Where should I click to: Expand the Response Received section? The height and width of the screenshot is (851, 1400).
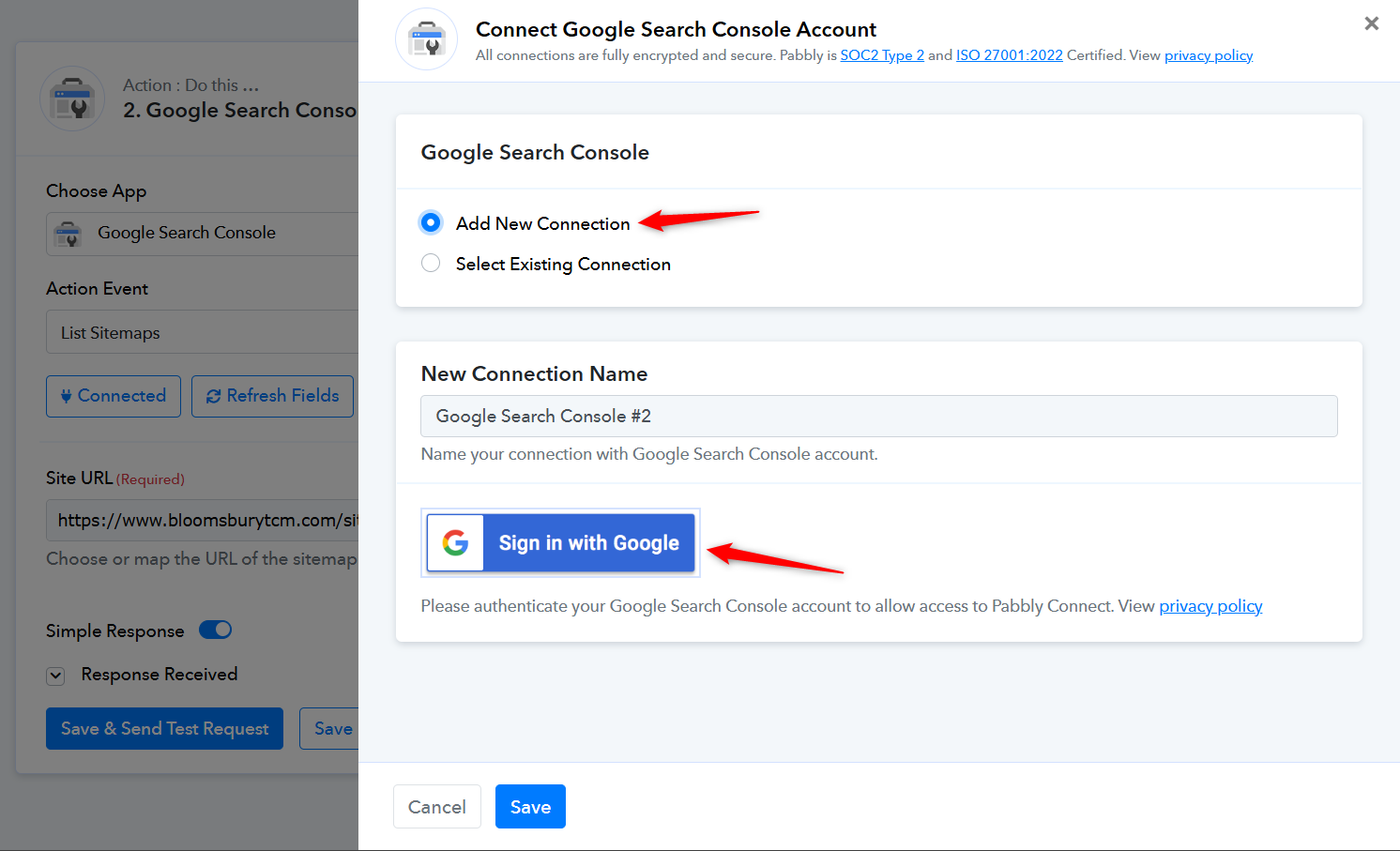pos(56,675)
